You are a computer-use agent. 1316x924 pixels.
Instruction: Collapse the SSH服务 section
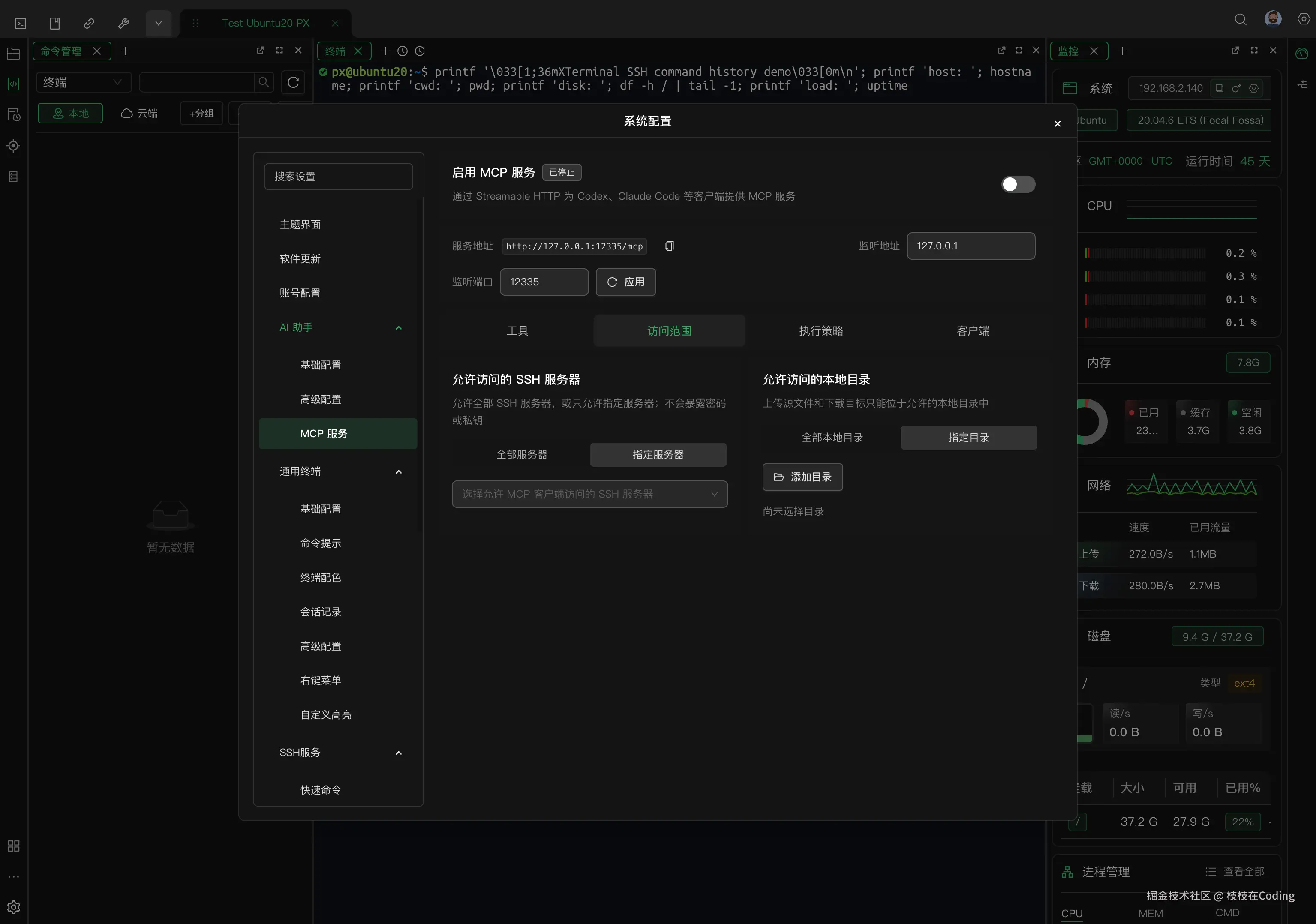tap(398, 753)
